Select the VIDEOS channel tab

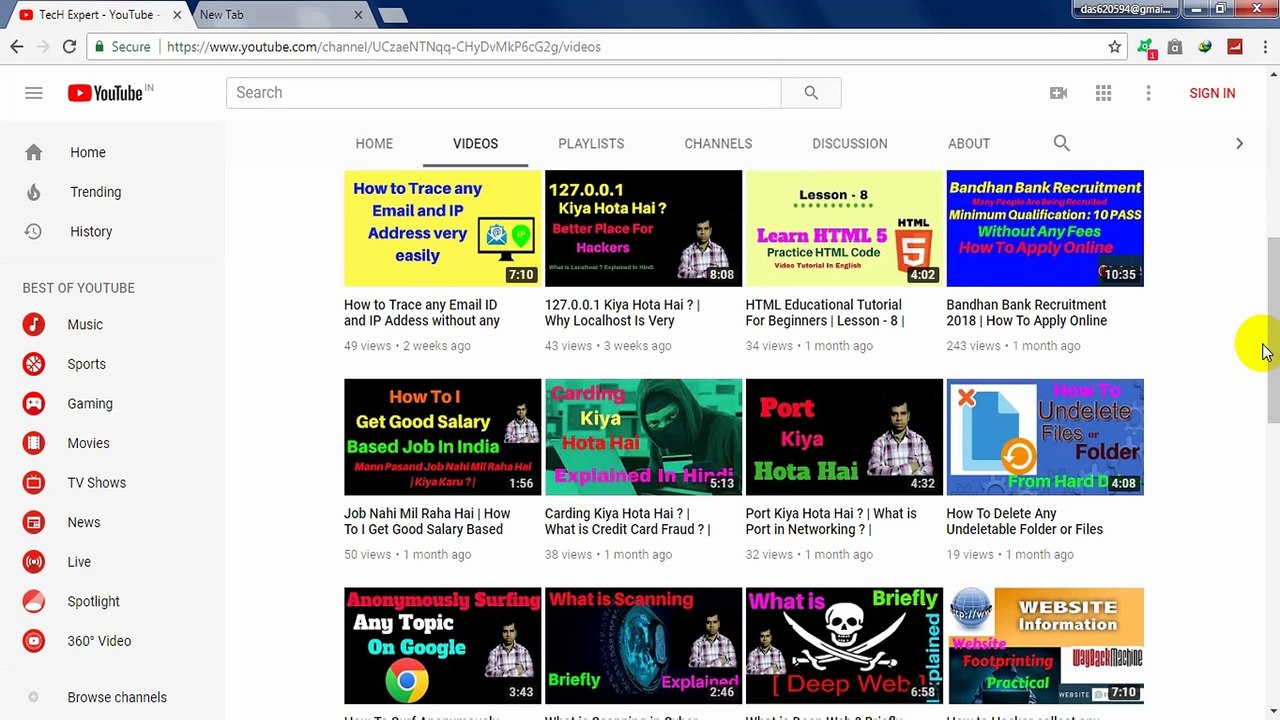point(475,143)
